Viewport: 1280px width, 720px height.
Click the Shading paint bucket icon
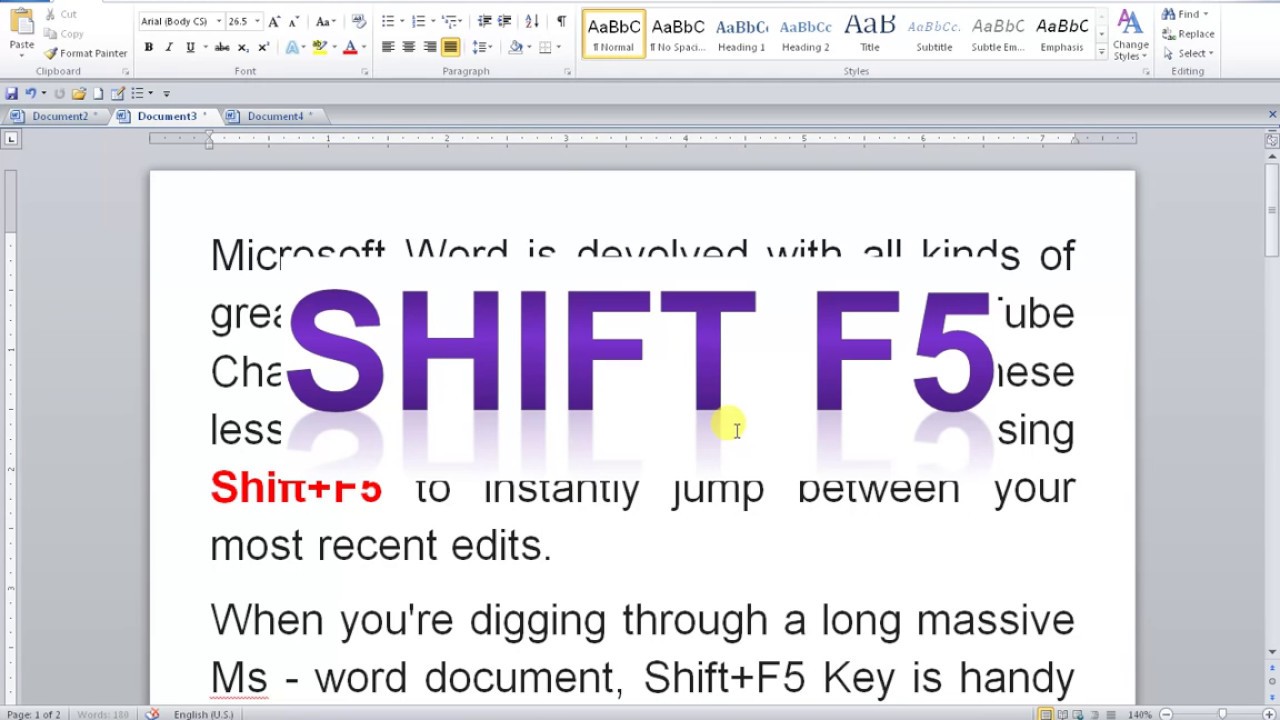515,47
